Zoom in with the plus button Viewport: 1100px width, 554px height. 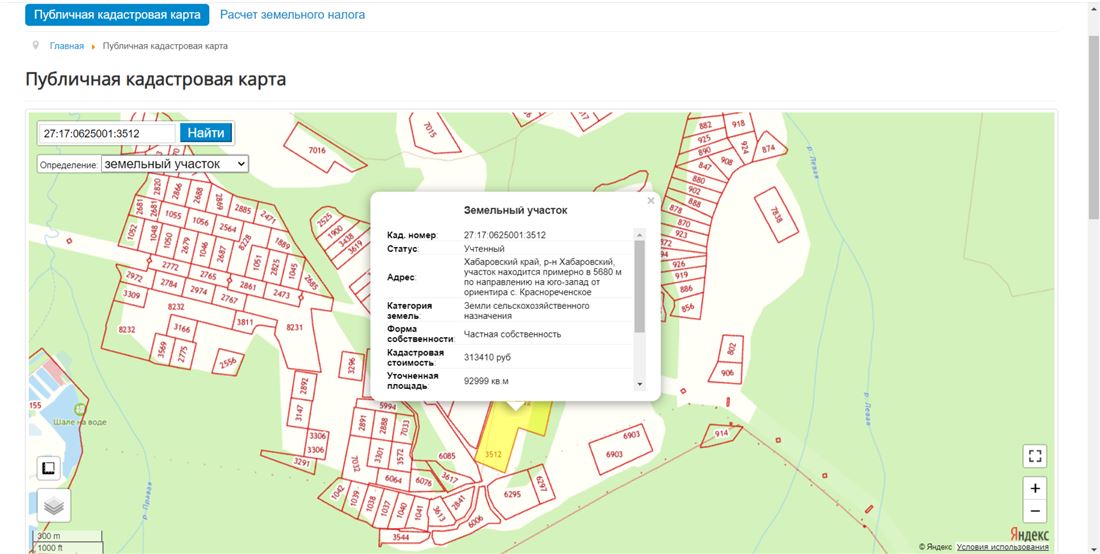(1035, 489)
